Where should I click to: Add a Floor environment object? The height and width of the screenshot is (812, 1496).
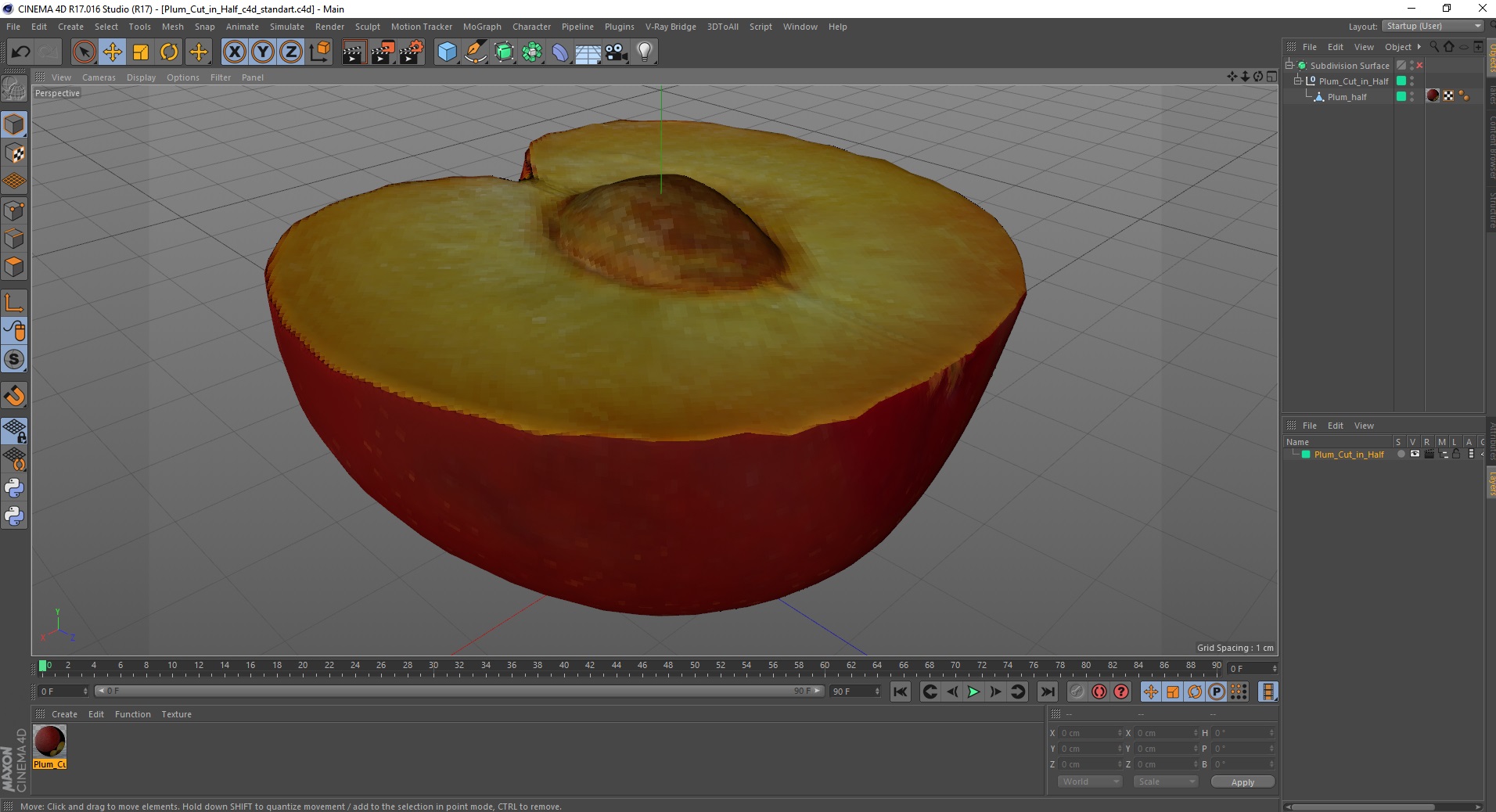(588, 52)
